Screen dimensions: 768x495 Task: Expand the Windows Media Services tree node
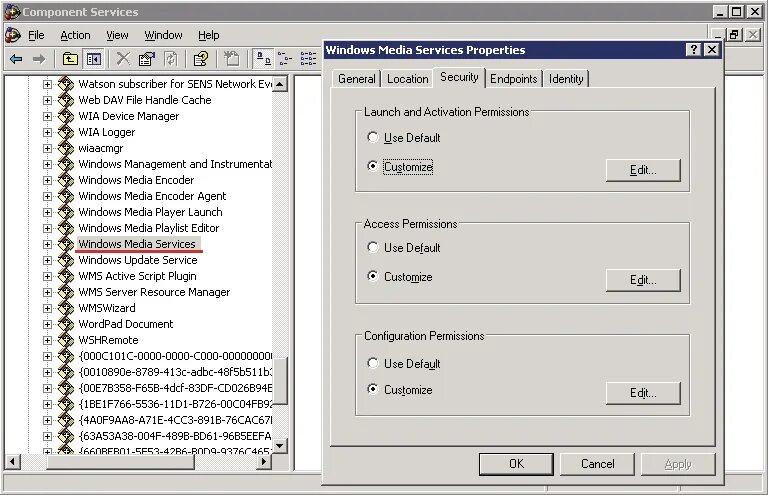[x=47, y=244]
